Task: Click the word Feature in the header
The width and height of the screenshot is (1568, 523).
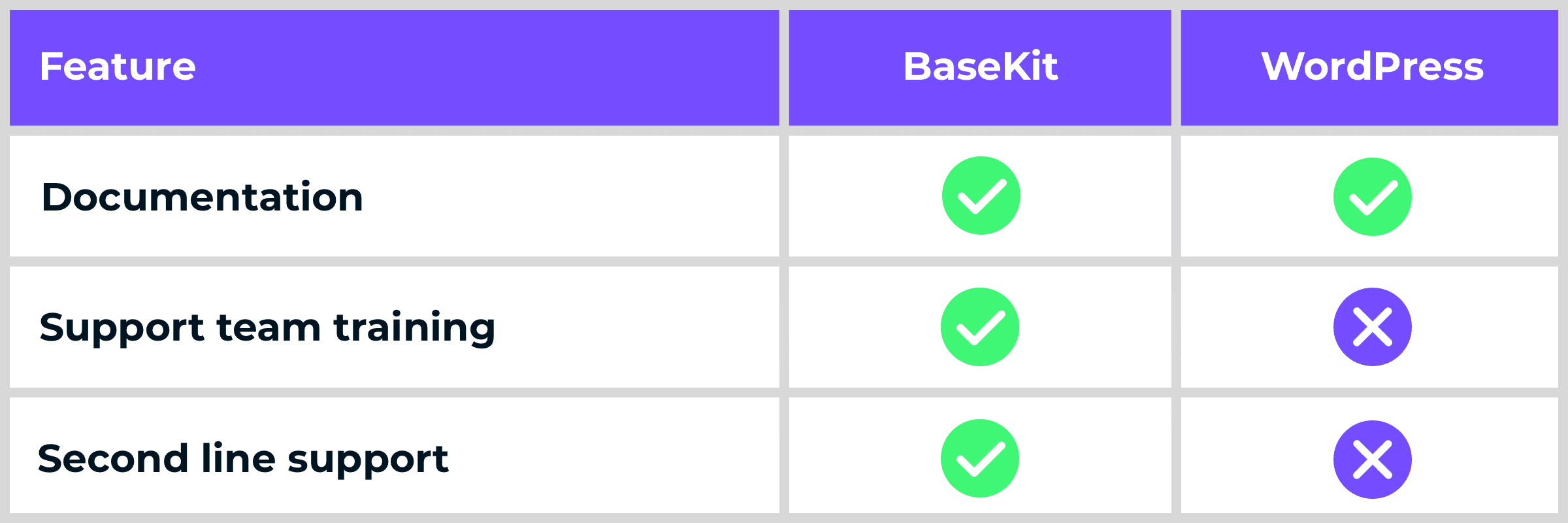Action: [118, 67]
